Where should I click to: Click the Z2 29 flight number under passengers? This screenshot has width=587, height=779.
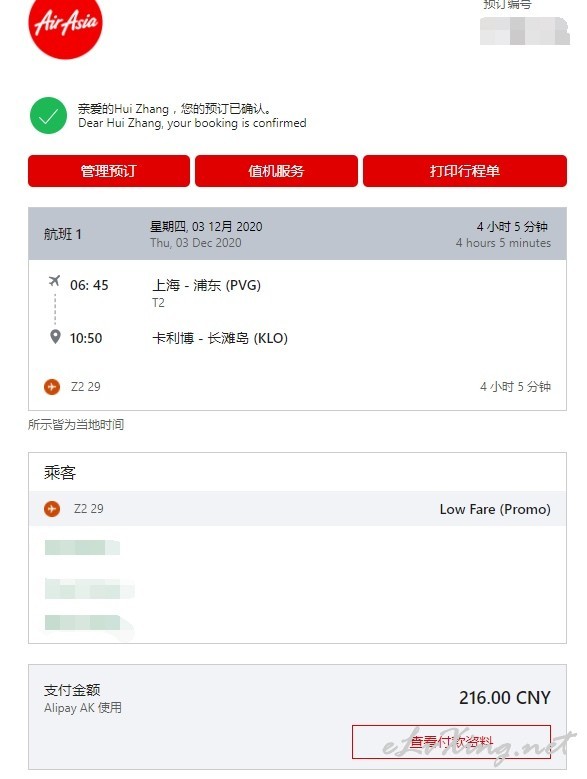click(88, 509)
